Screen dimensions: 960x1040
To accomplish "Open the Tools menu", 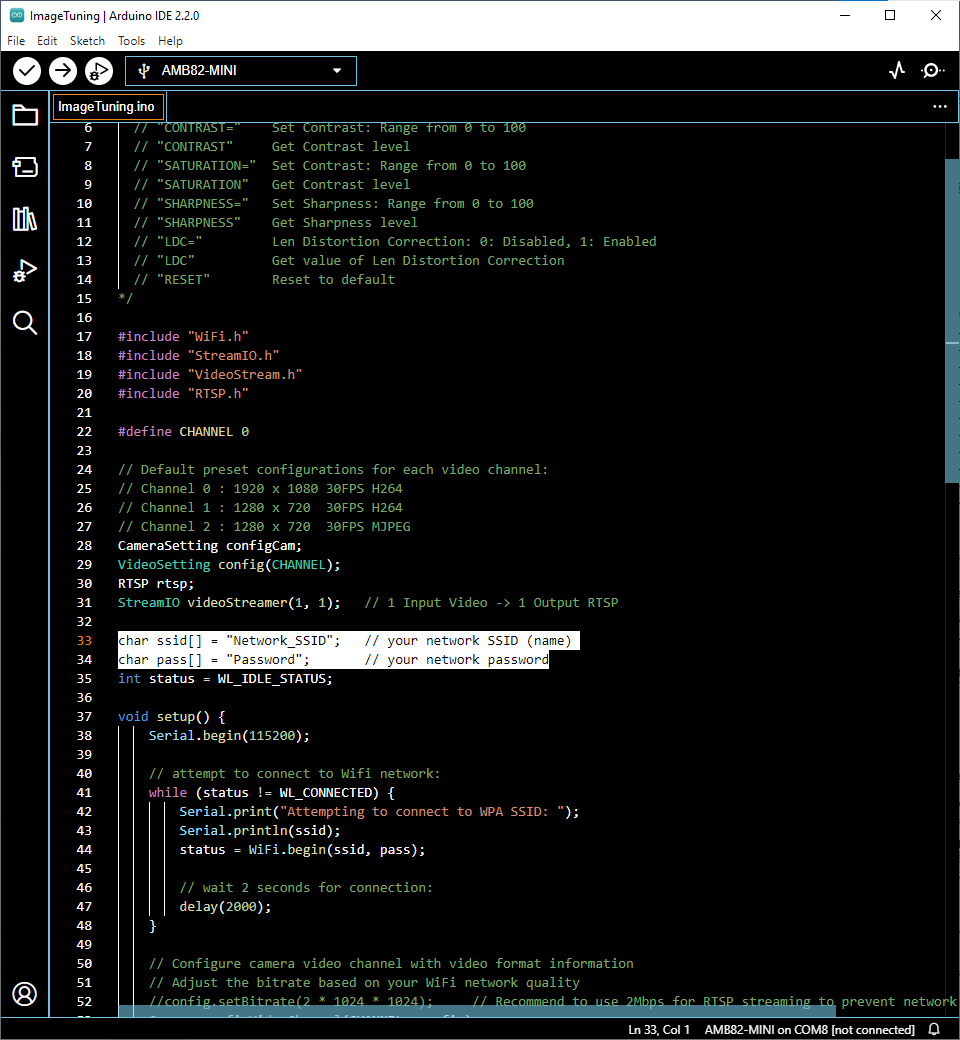I will pos(131,41).
